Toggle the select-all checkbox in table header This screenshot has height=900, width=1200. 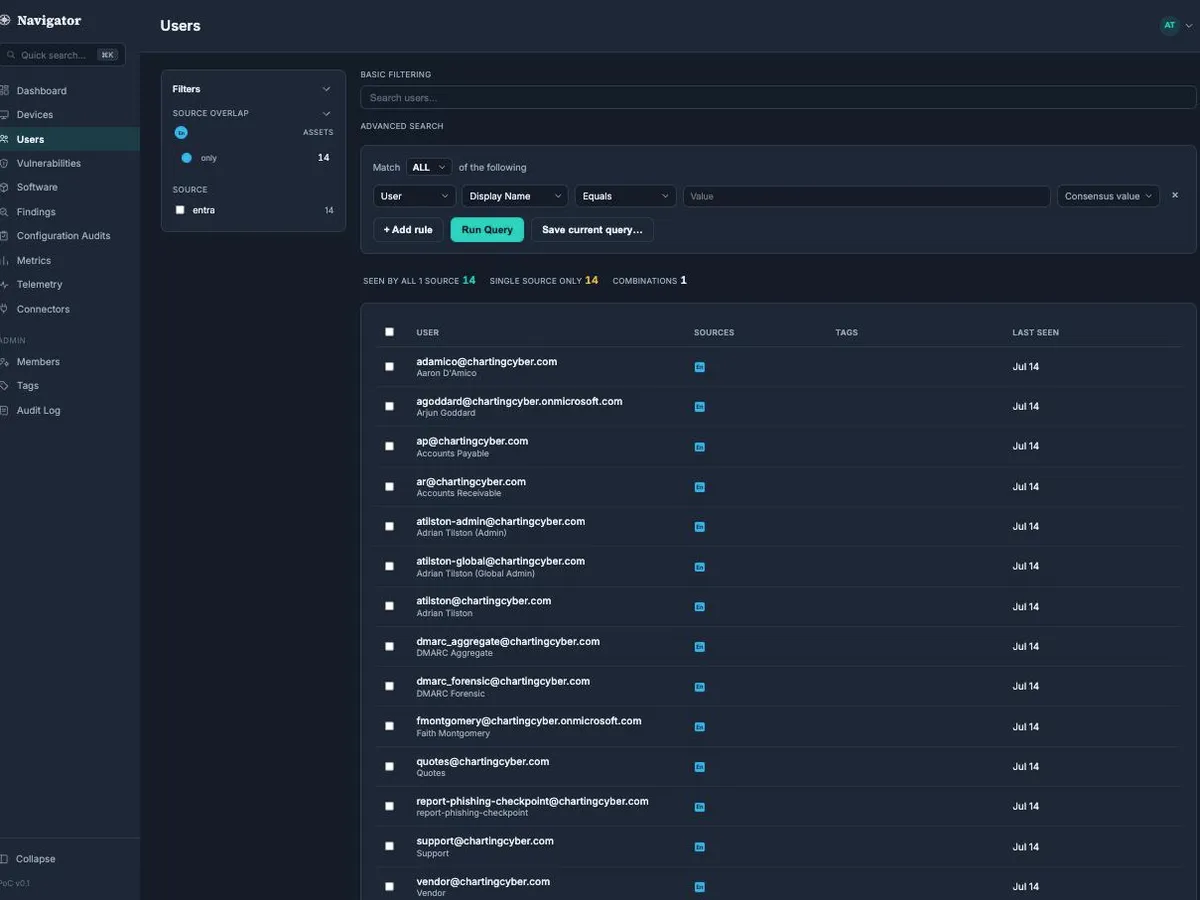click(x=389, y=332)
